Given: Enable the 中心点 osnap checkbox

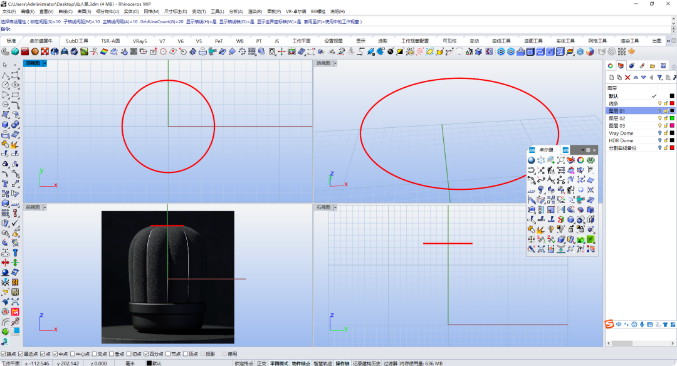Looking at the screenshot, I should (72, 354).
